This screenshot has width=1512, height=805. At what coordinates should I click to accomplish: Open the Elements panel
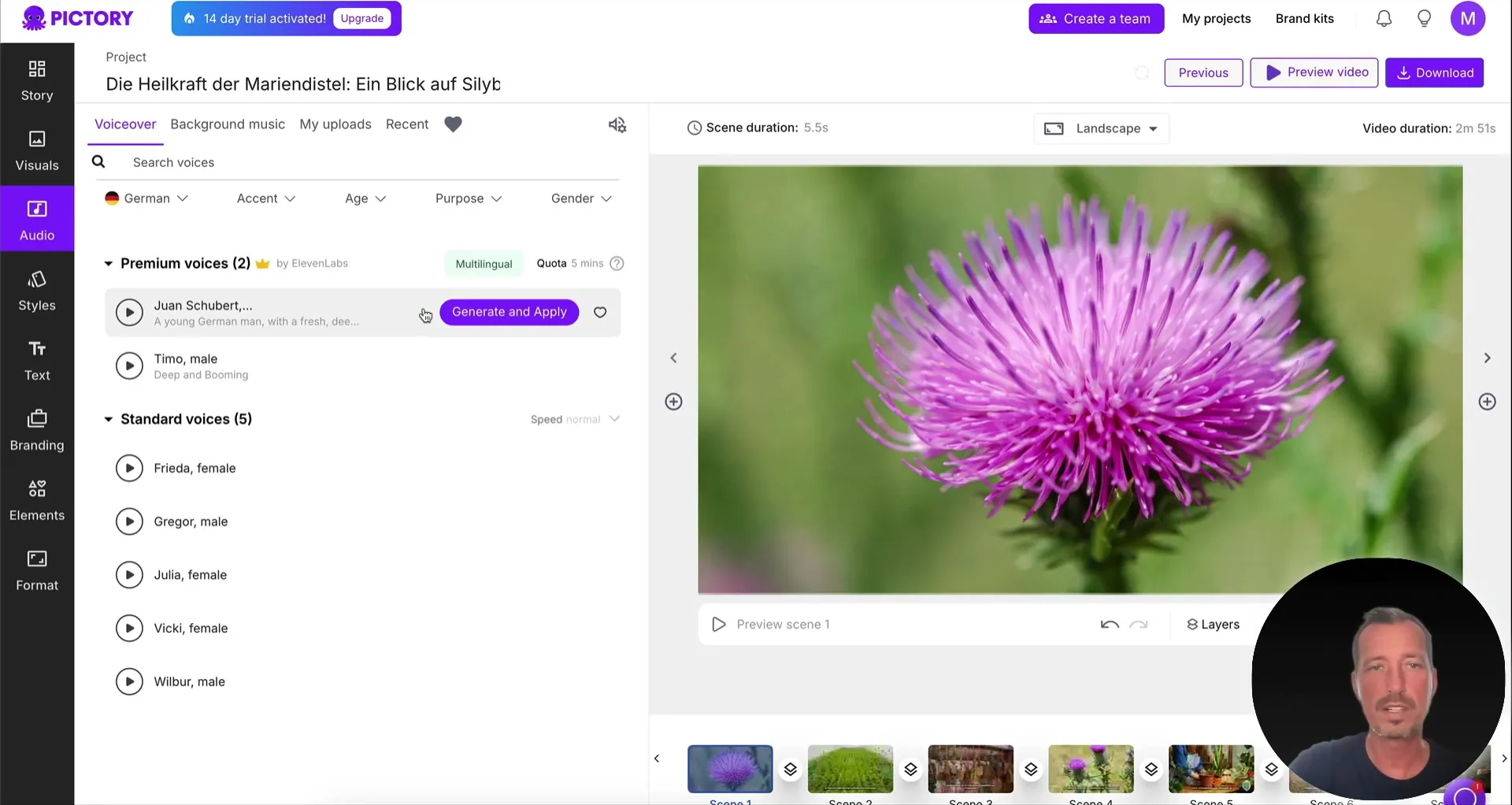pyautogui.click(x=36, y=498)
